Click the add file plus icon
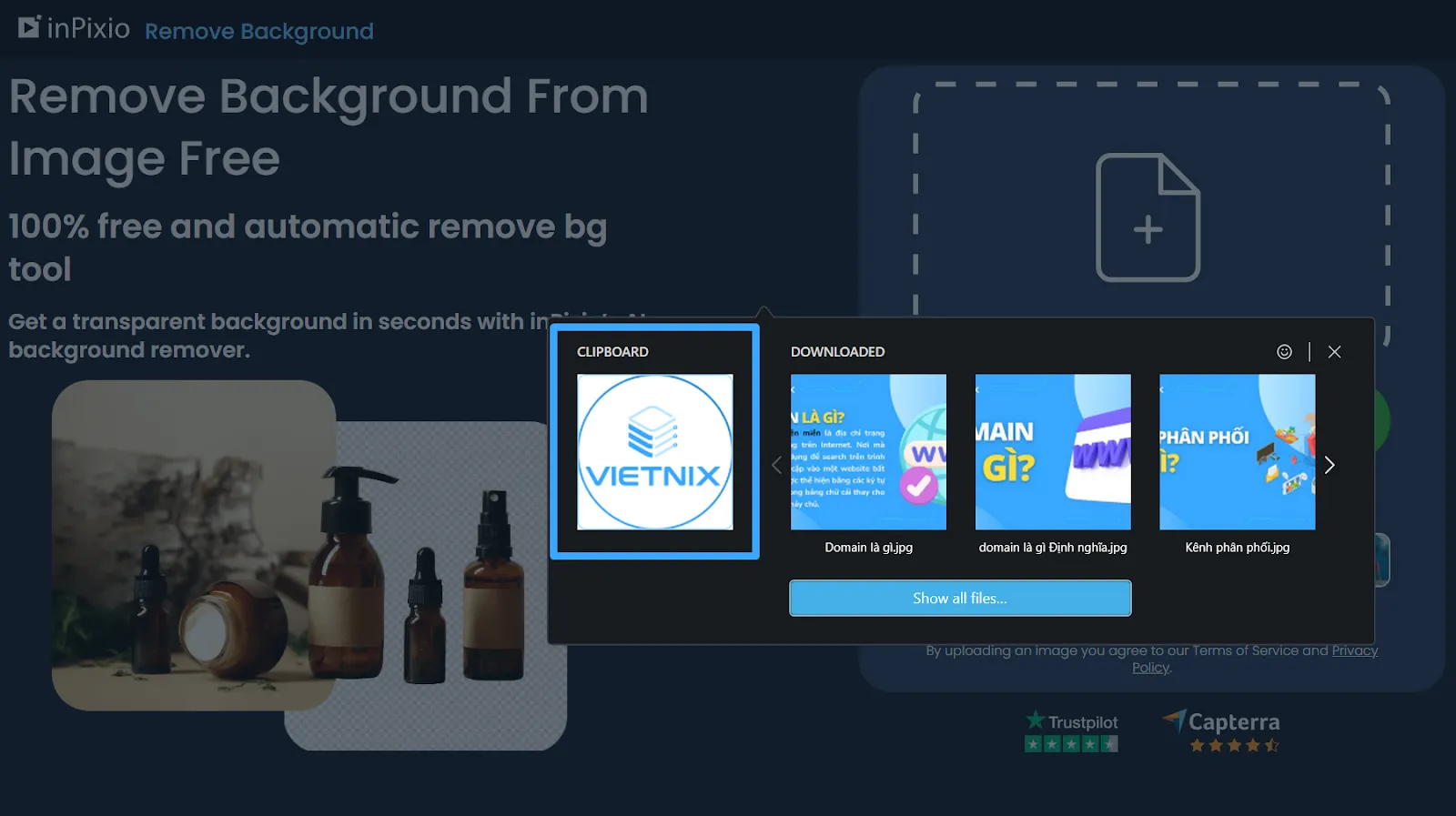 point(1148,217)
